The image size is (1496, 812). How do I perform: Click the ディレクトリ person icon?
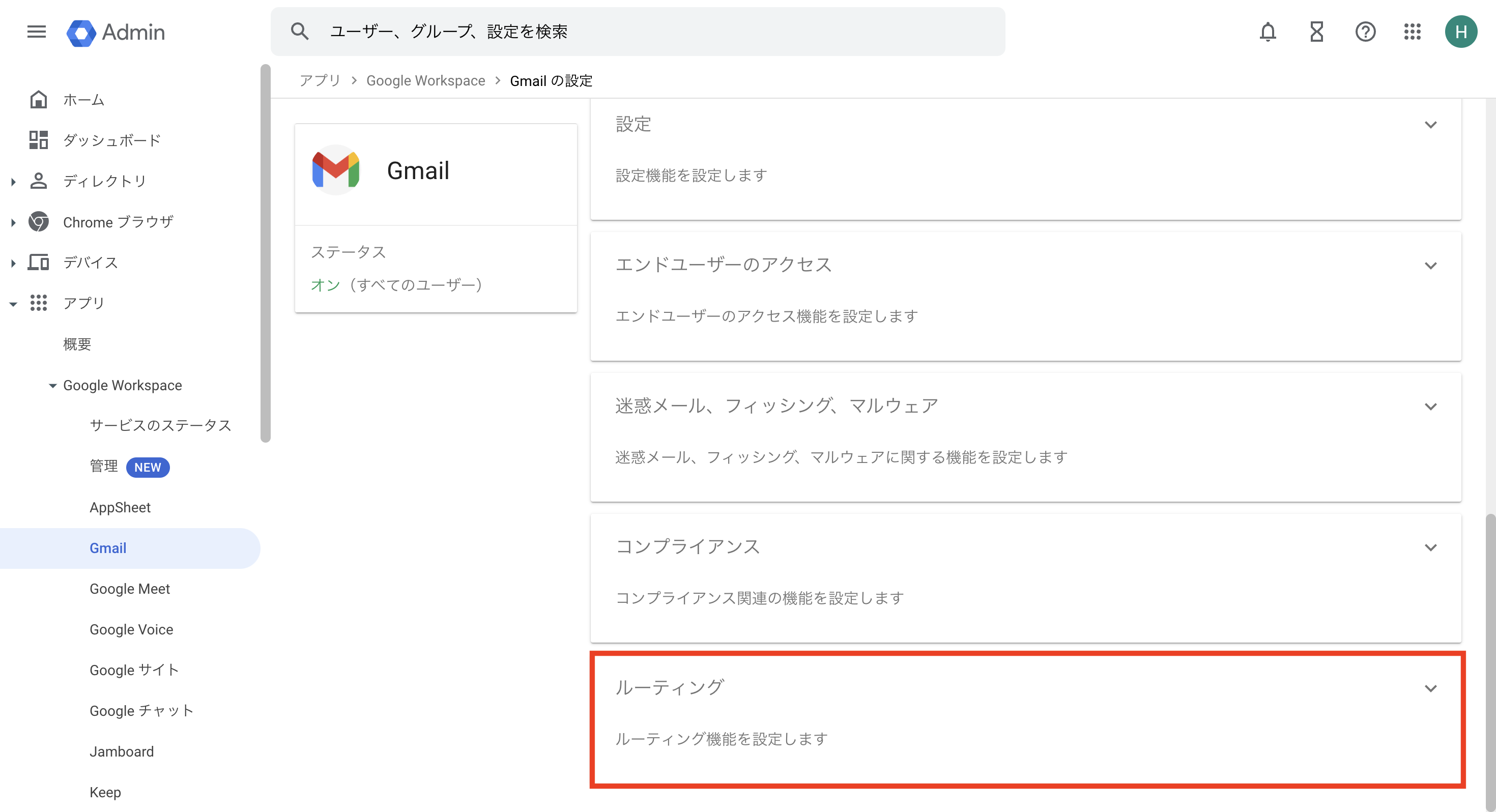pos(38,181)
